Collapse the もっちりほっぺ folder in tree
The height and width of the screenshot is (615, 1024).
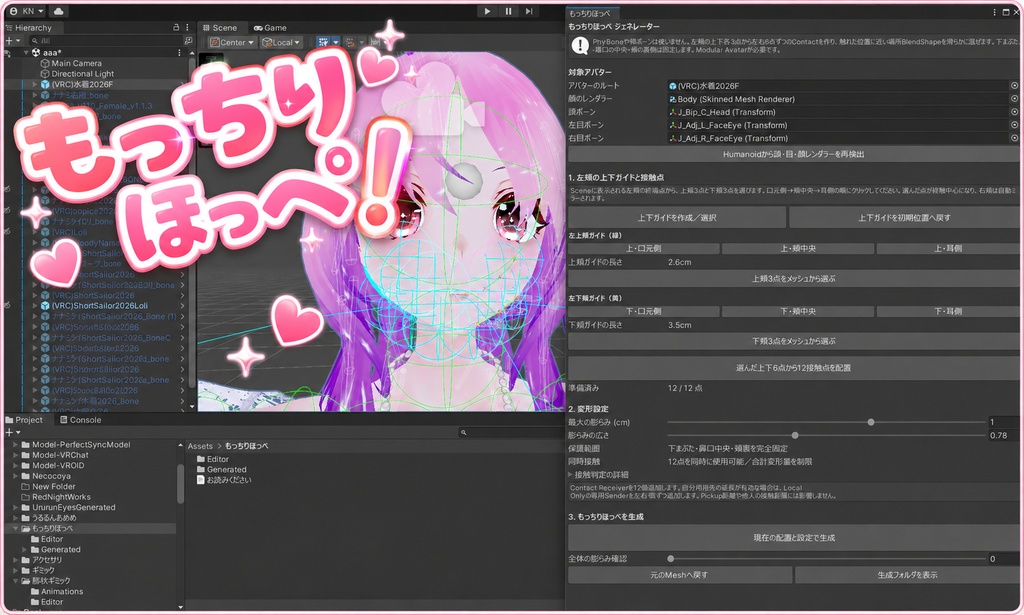pyautogui.click(x=16, y=528)
